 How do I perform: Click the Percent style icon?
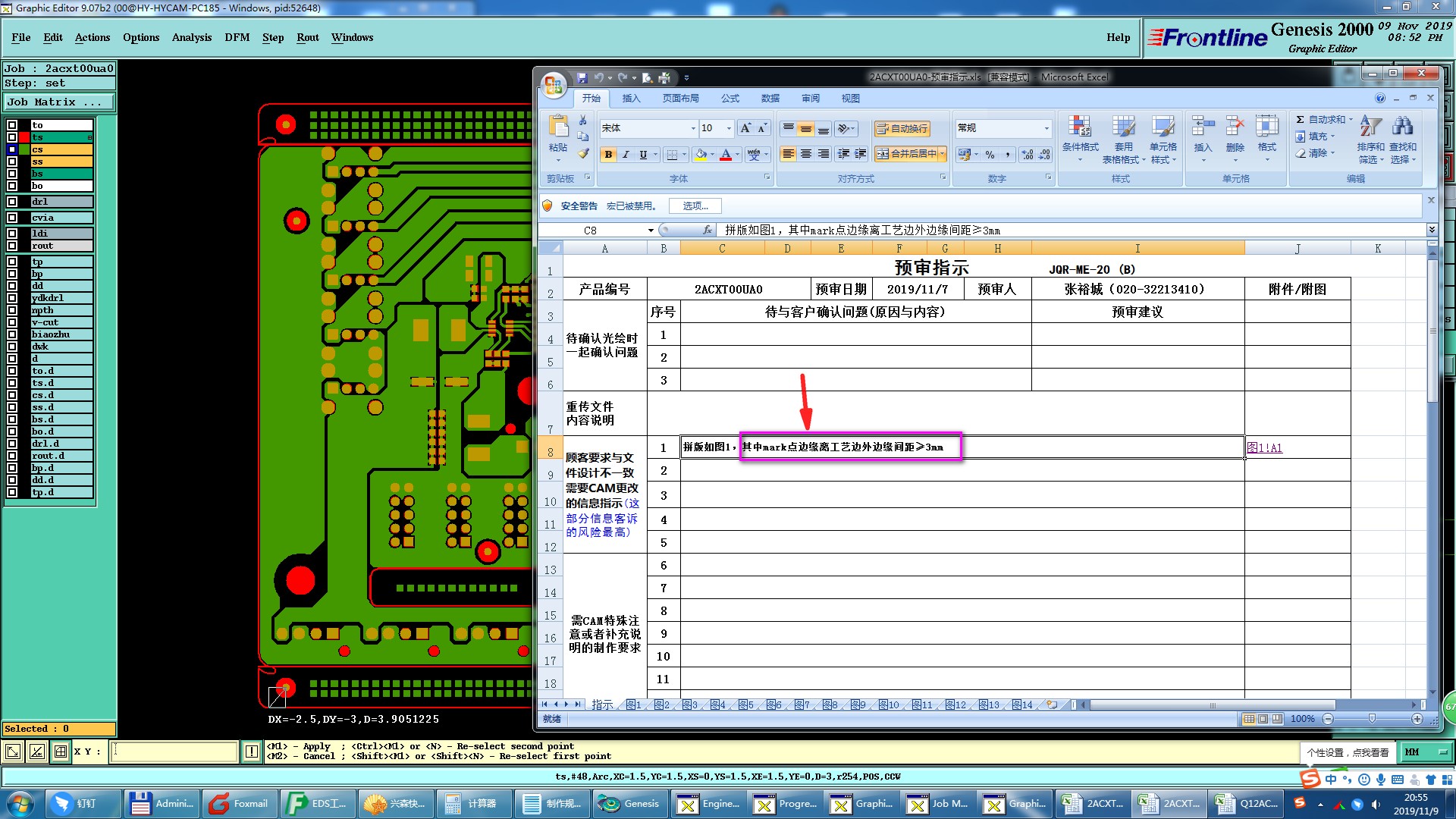pos(990,155)
